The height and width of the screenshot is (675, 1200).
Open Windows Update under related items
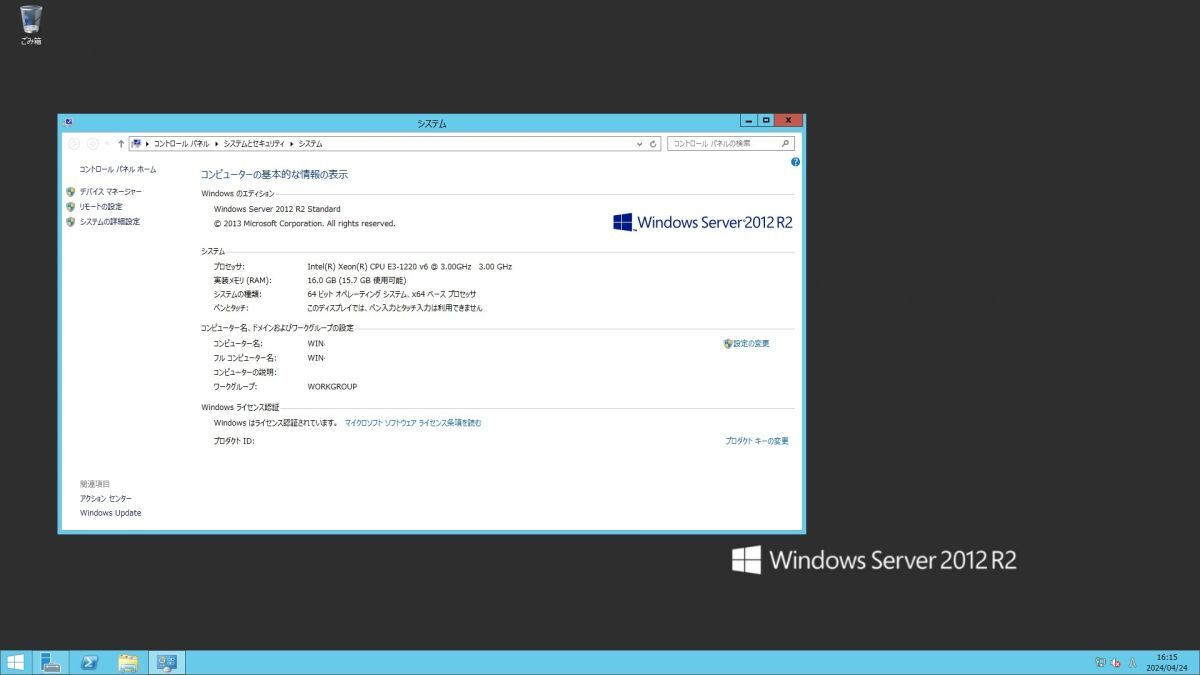[x=111, y=513]
